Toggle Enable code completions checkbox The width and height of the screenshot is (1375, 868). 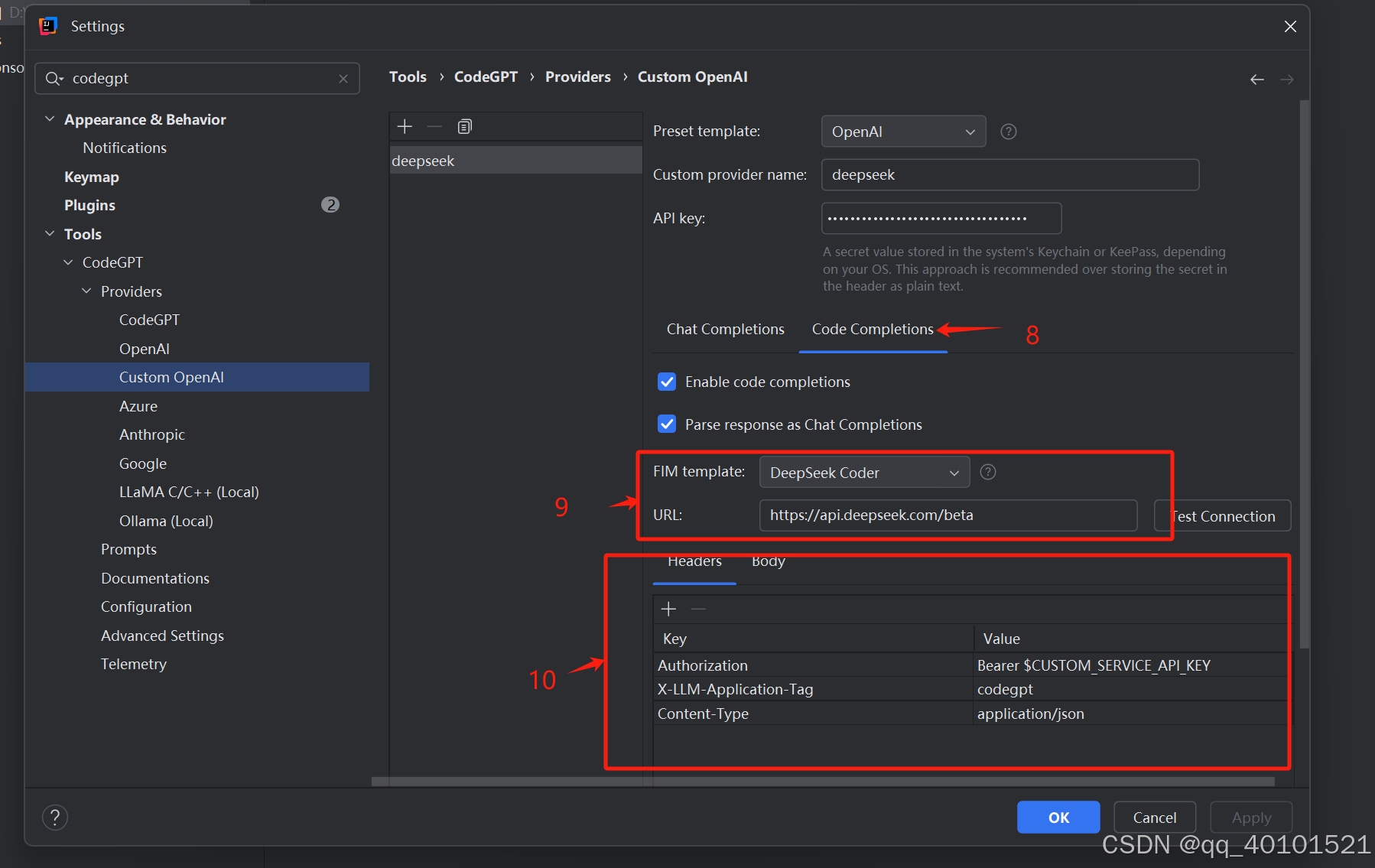(667, 382)
